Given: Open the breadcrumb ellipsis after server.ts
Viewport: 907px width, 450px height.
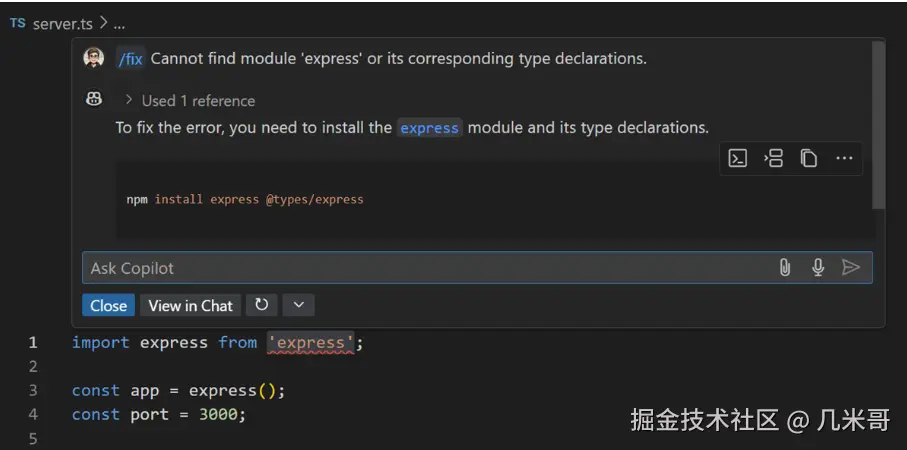Looking at the screenshot, I should click(119, 24).
